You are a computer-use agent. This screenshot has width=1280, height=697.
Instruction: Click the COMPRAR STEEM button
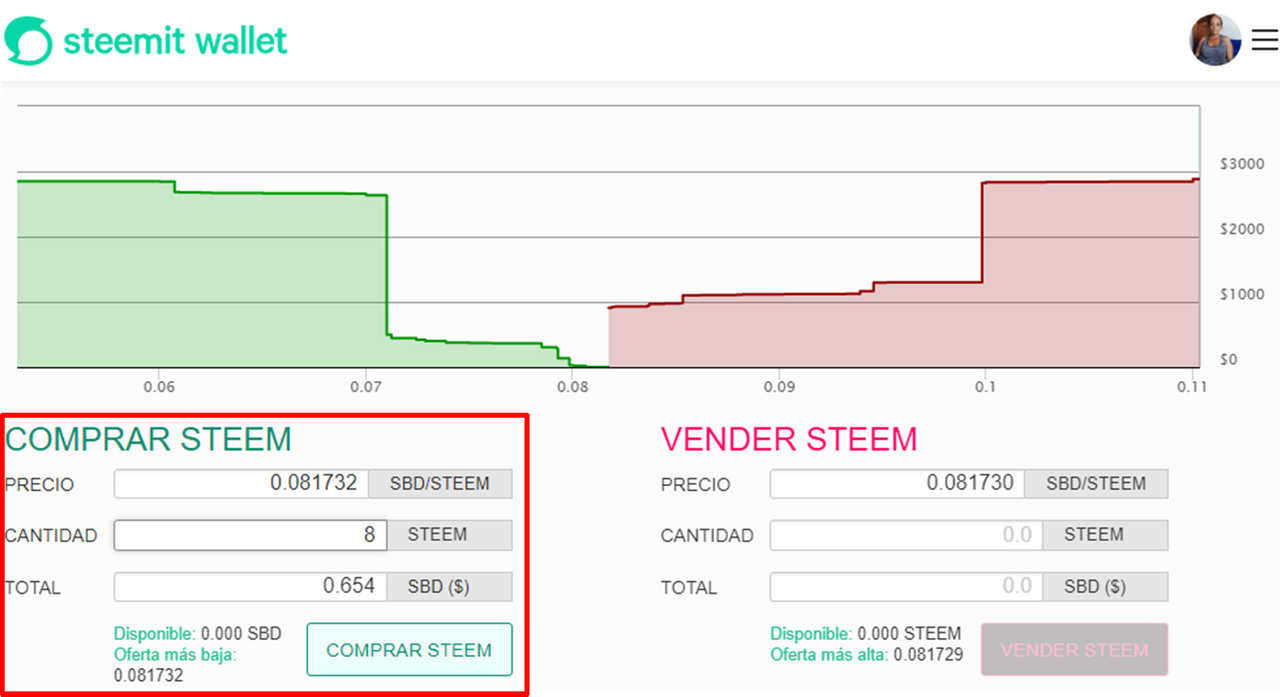click(409, 650)
